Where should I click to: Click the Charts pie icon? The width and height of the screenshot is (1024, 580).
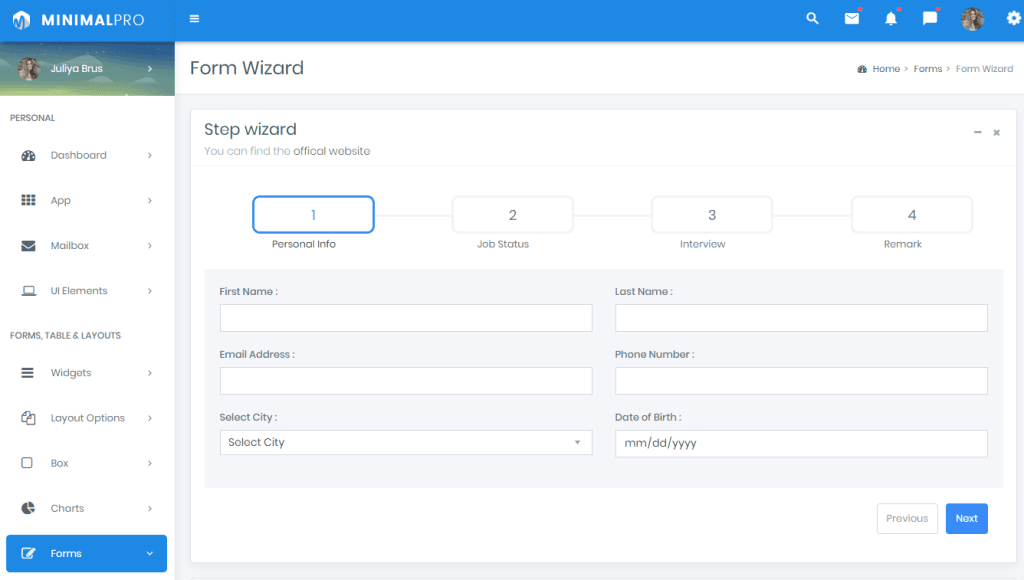coord(28,508)
